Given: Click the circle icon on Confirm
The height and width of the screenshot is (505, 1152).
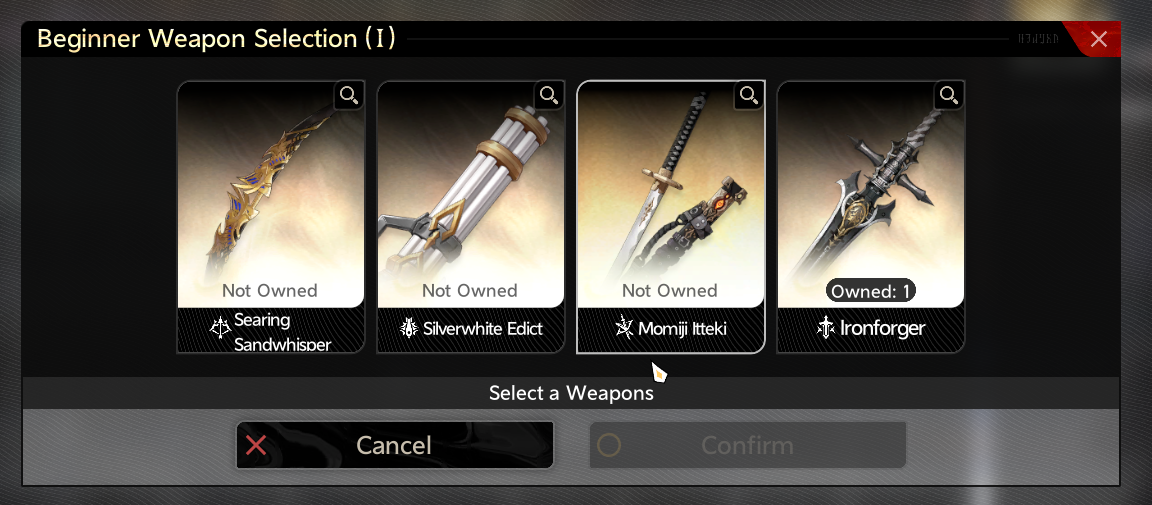Looking at the screenshot, I should [609, 445].
